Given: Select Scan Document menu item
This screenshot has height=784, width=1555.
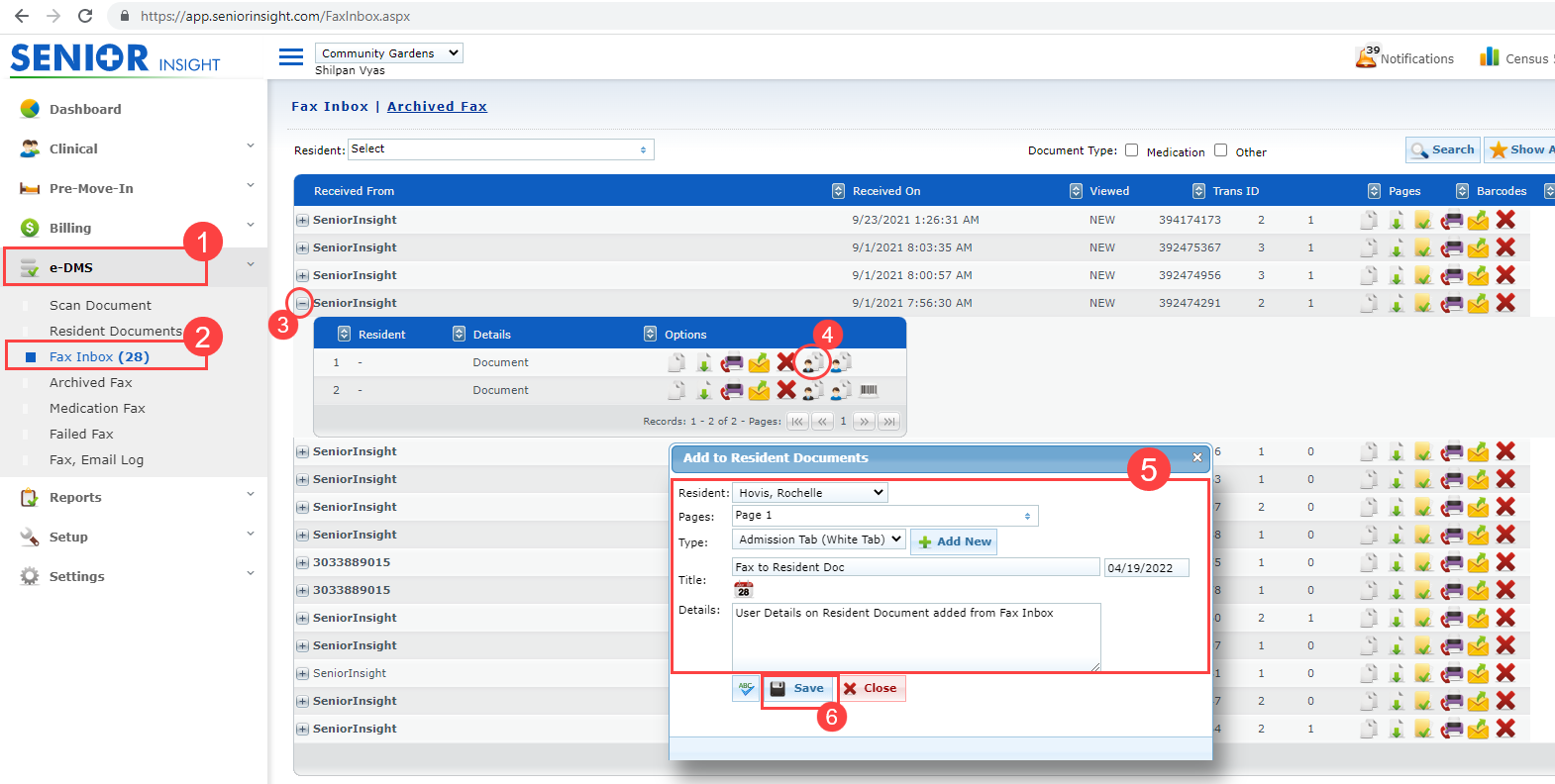Looking at the screenshot, I should pyautogui.click(x=100, y=305).
